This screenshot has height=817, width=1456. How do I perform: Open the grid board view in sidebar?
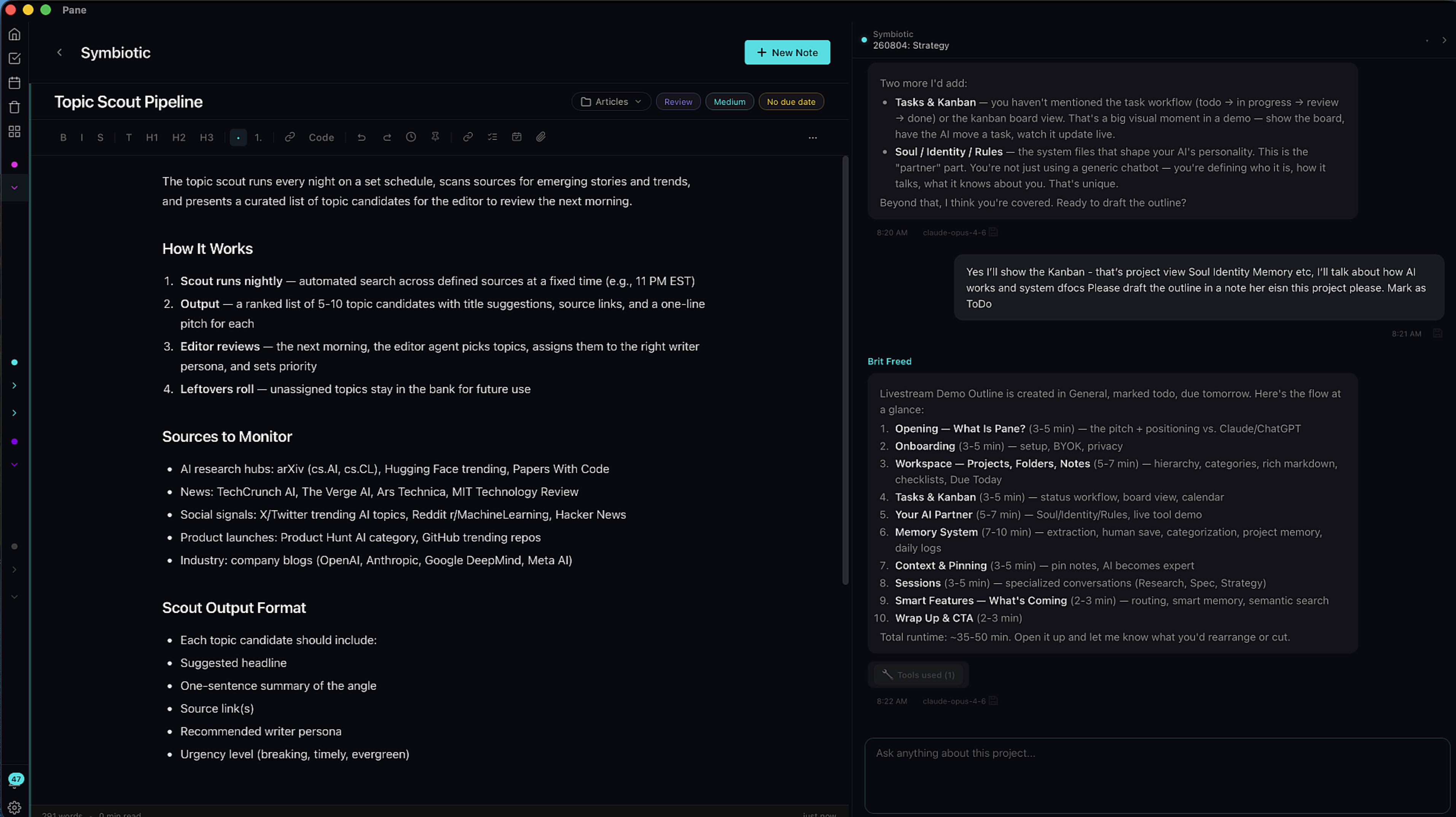pyautogui.click(x=15, y=131)
